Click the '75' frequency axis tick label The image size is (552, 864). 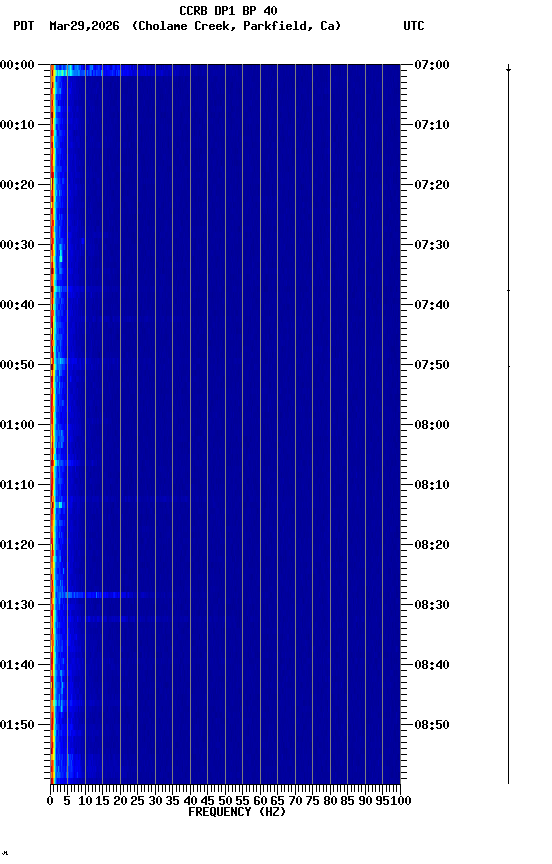click(x=312, y=802)
